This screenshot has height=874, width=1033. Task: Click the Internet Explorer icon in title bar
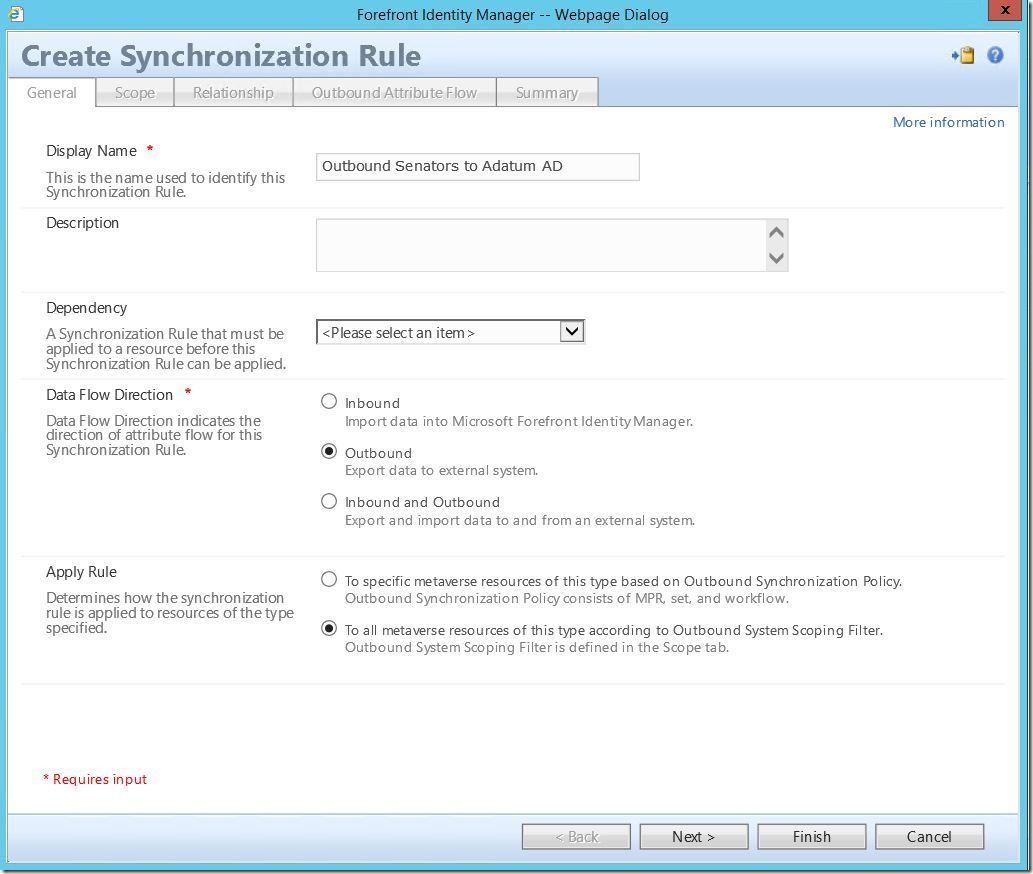[x=15, y=14]
